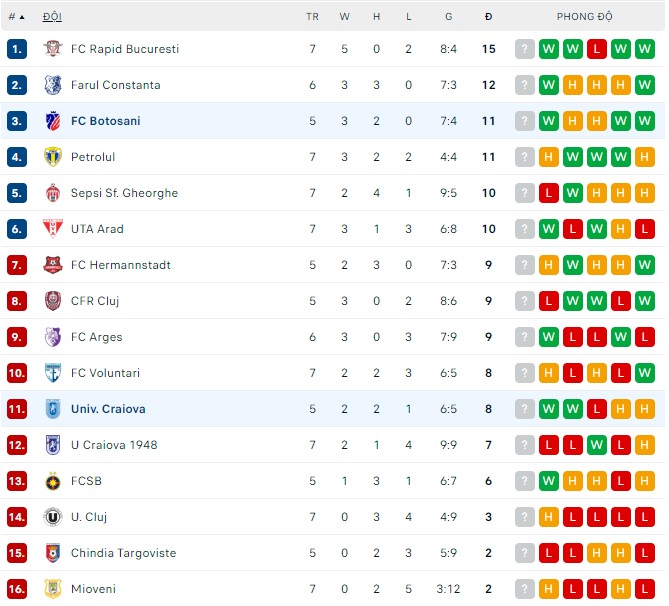Click the rank 16 position badge

pyautogui.click(x=17, y=589)
